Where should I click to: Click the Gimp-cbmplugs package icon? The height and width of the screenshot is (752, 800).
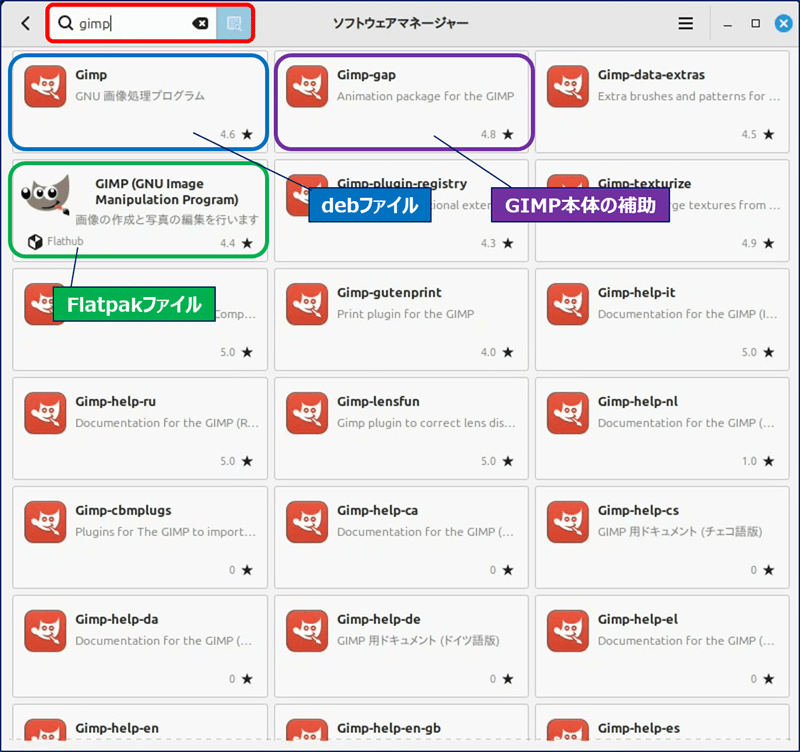pos(45,522)
